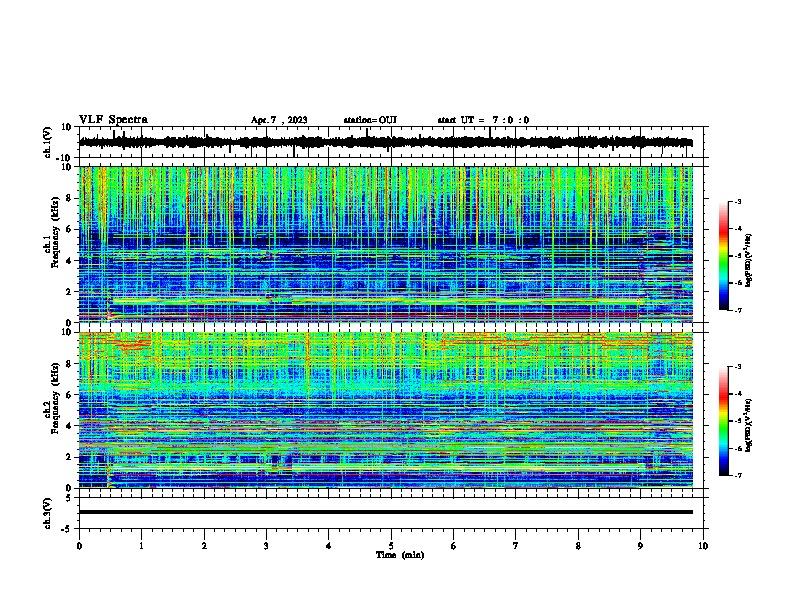This screenshot has height=612, width=792.
Task: Click the "8" kHz tick of ch.2 spectrogram
Action: (69, 364)
